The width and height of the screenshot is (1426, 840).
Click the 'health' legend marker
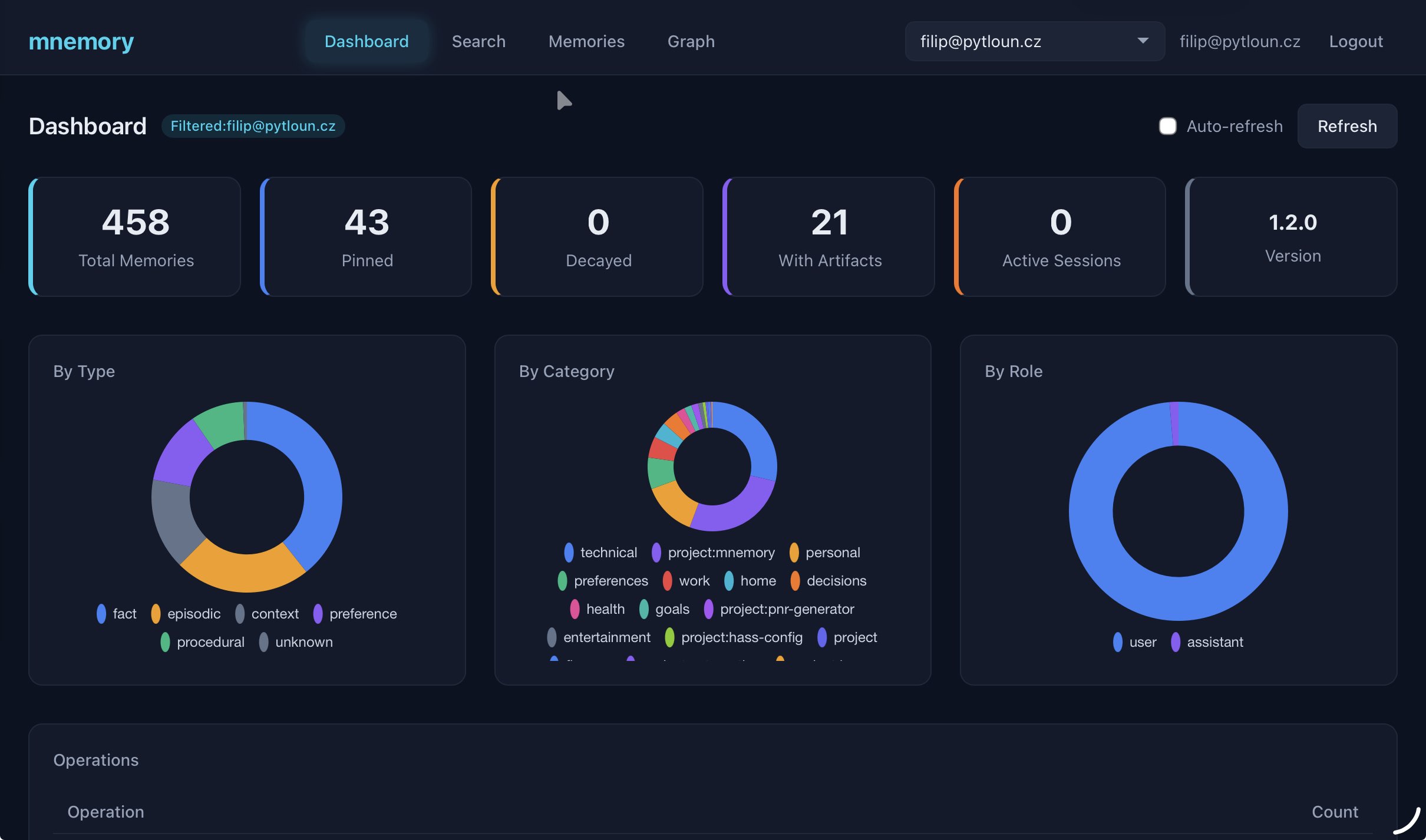click(576, 608)
